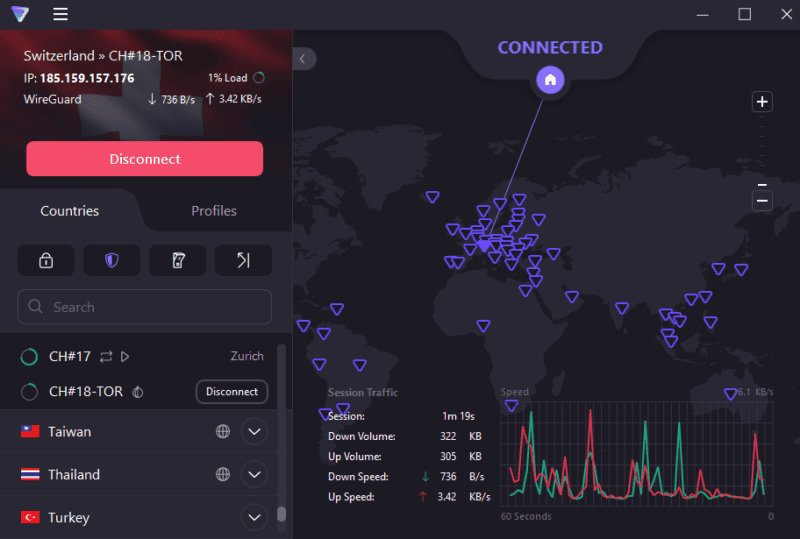Click the server list scrollbar thumb
The width and height of the screenshot is (800, 539).
pyautogui.click(x=281, y=513)
